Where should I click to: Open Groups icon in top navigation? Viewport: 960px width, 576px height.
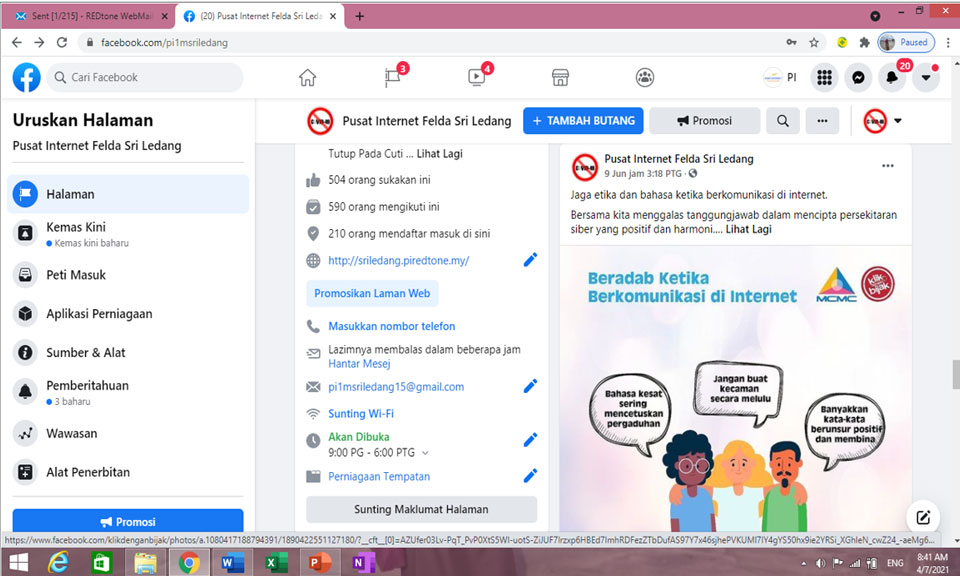tap(645, 78)
